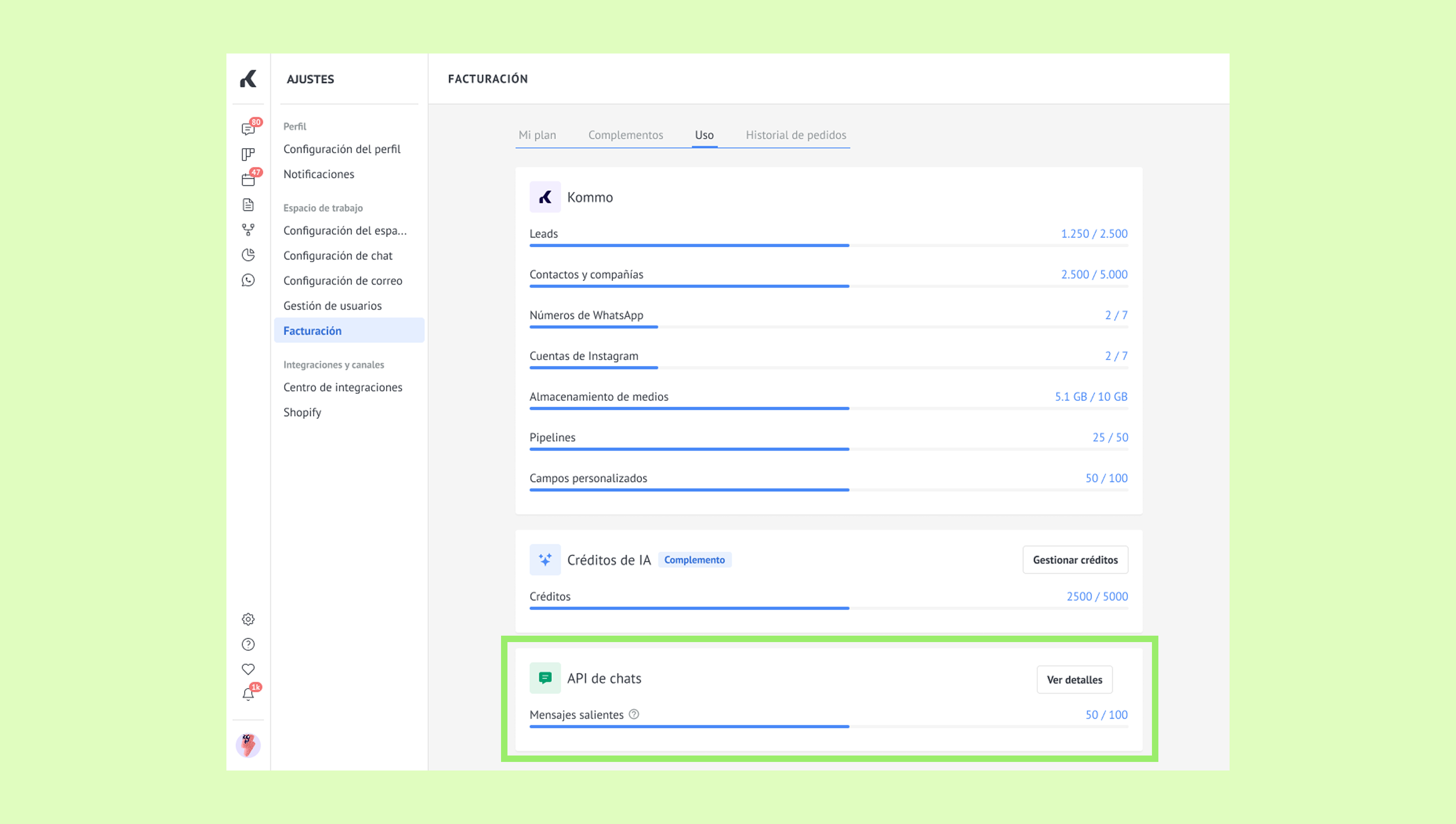Click the Créditos progress bar
This screenshot has height=824, width=1456.
click(829, 608)
